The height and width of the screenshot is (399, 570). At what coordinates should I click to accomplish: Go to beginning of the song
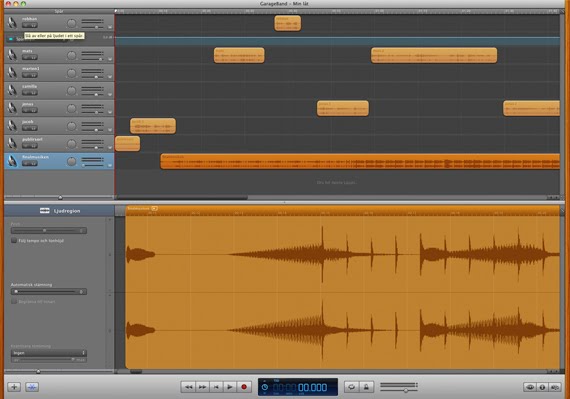(216, 387)
